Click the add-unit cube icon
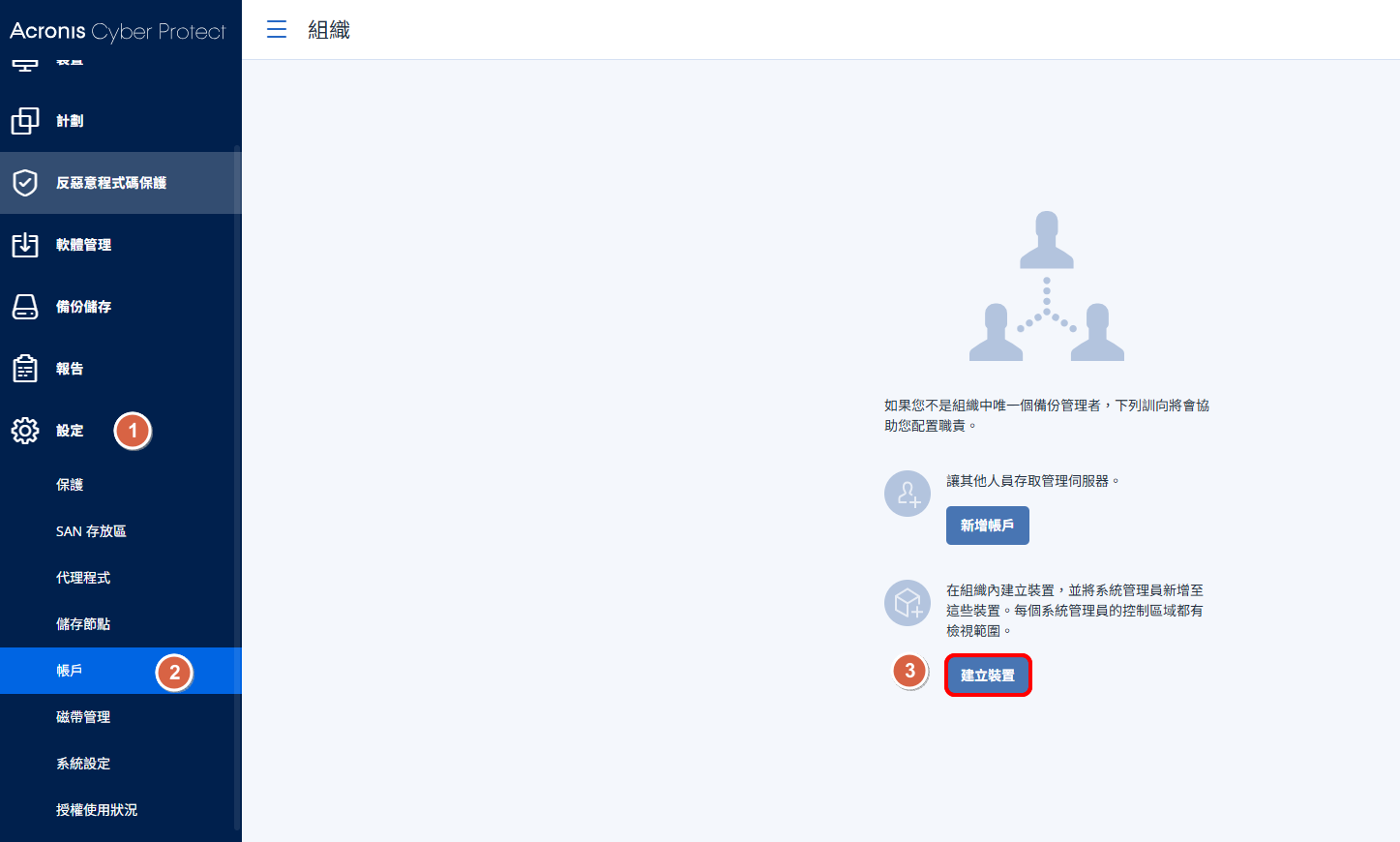Image resolution: width=1400 pixels, height=842 pixels. coord(908,603)
